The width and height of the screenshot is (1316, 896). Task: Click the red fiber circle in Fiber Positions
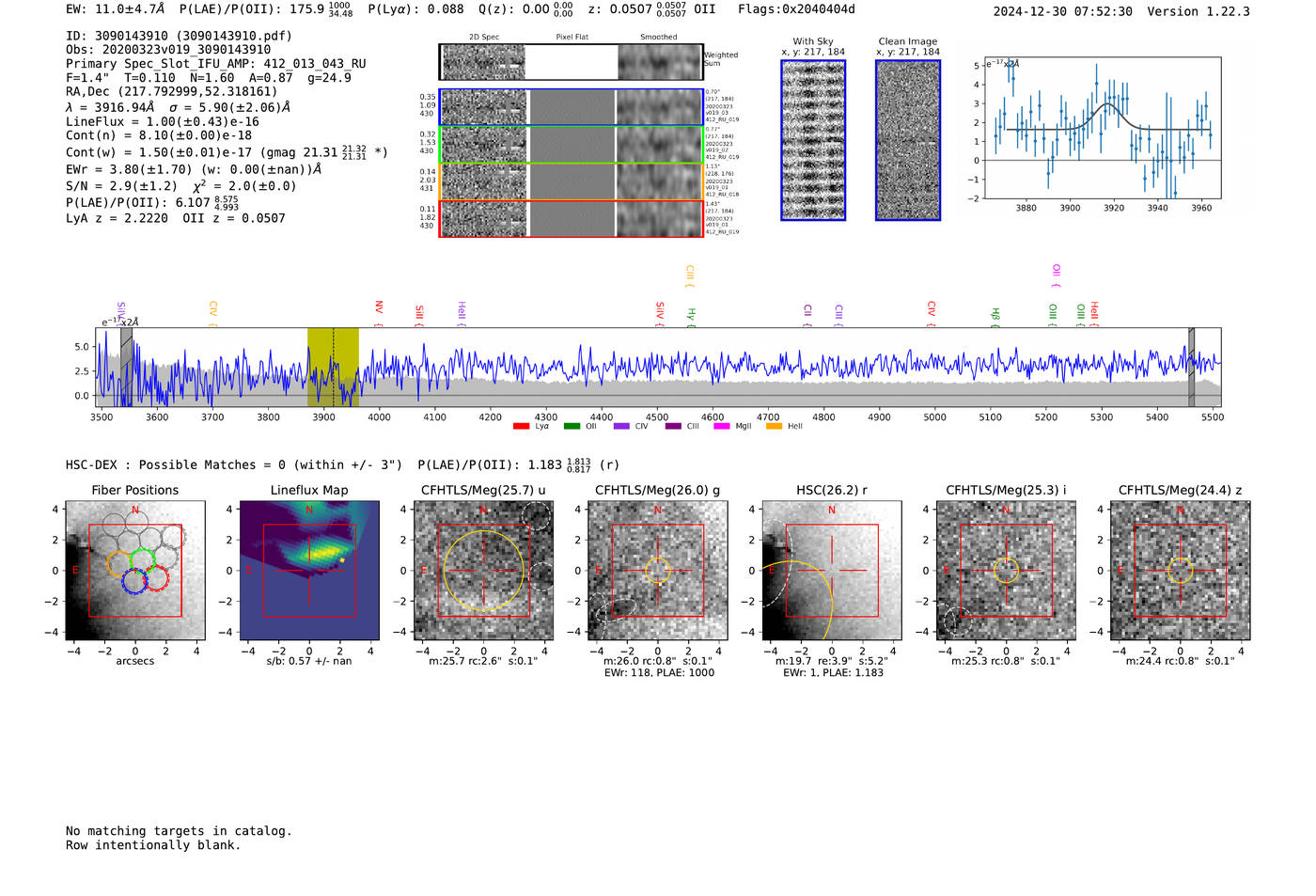pos(155,578)
